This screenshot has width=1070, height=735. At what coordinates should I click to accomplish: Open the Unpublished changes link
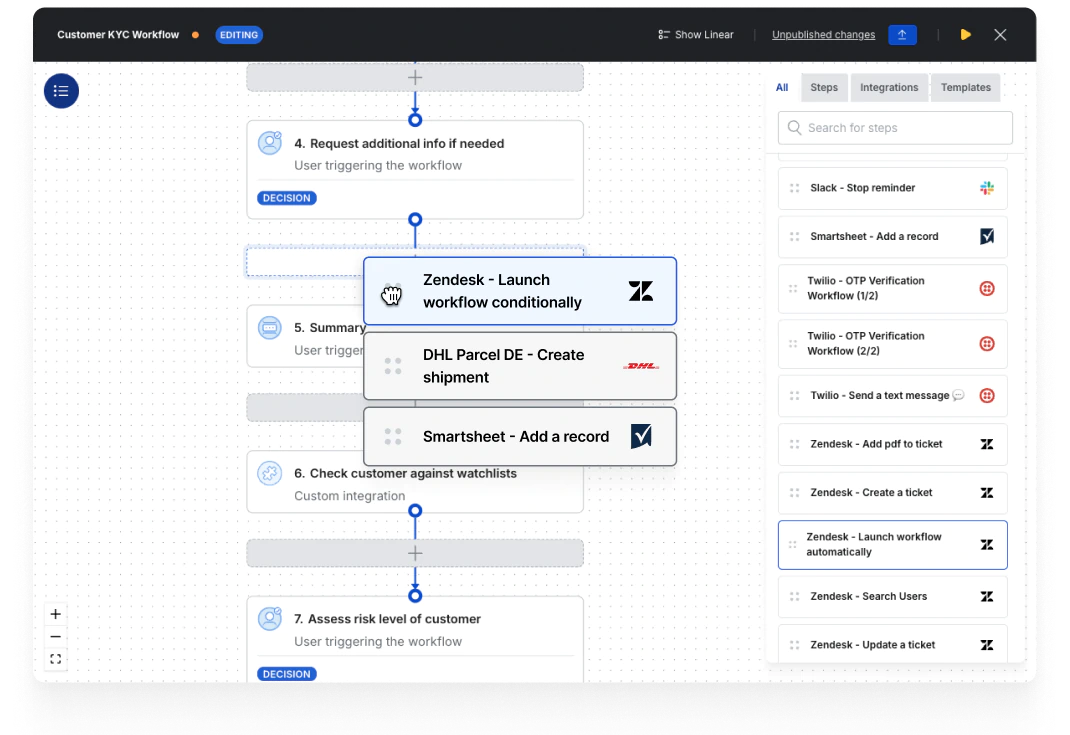[x=823, y=35]
